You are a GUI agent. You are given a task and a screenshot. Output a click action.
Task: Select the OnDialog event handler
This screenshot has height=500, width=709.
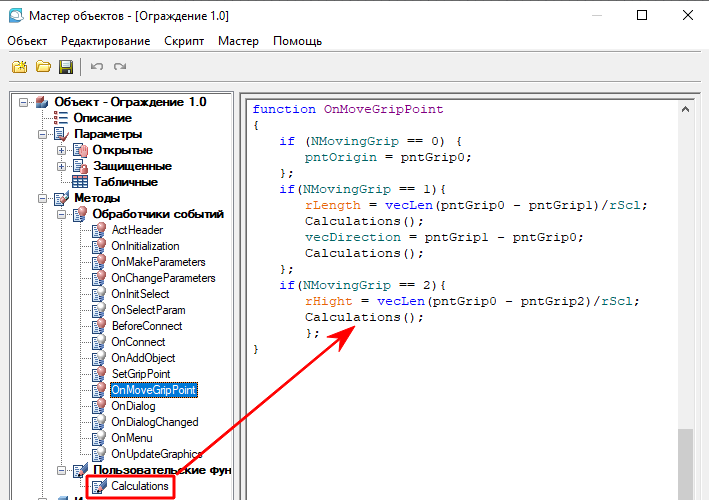coord(133,406)
